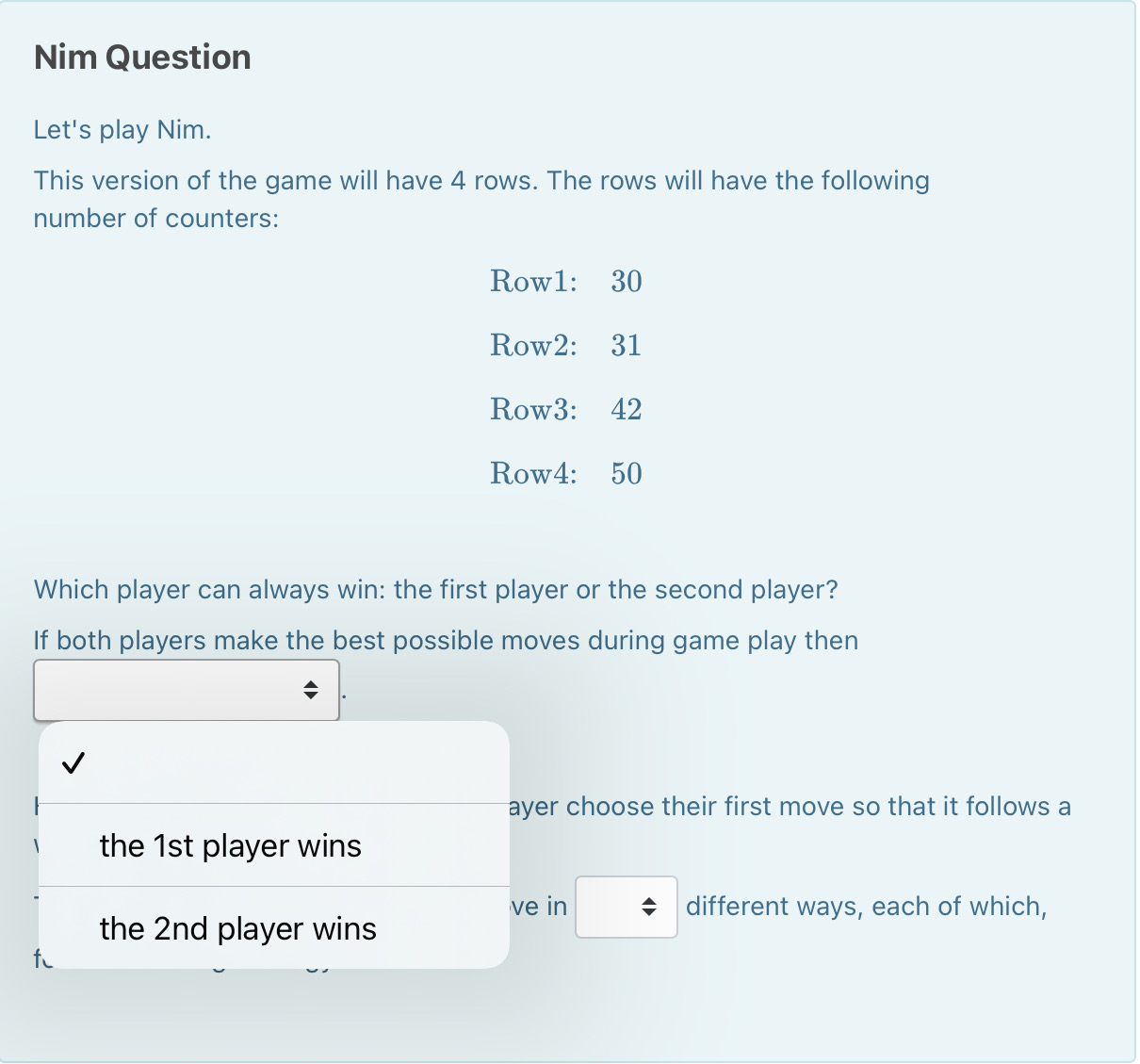Click the Row1 counter value 30

pos(625,281)
